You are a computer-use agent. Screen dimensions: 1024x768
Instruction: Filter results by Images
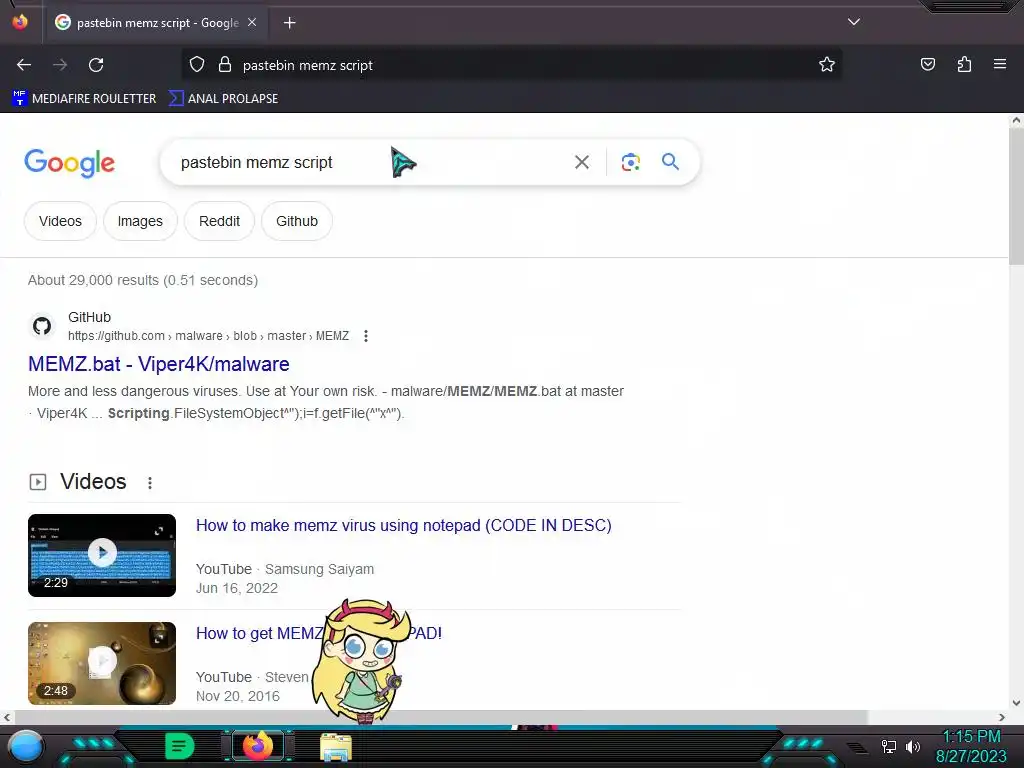(x=140, y=221)
